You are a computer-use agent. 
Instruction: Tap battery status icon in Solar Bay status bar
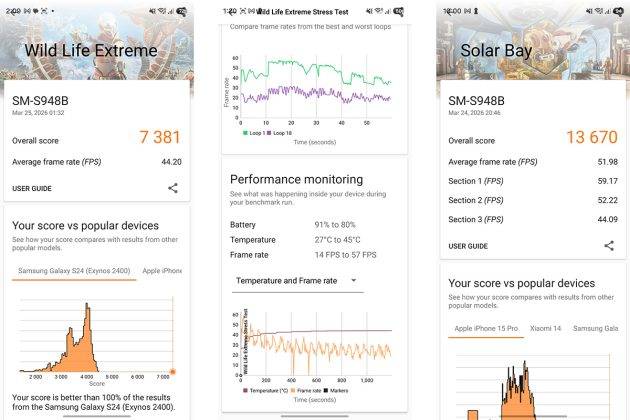618,12
